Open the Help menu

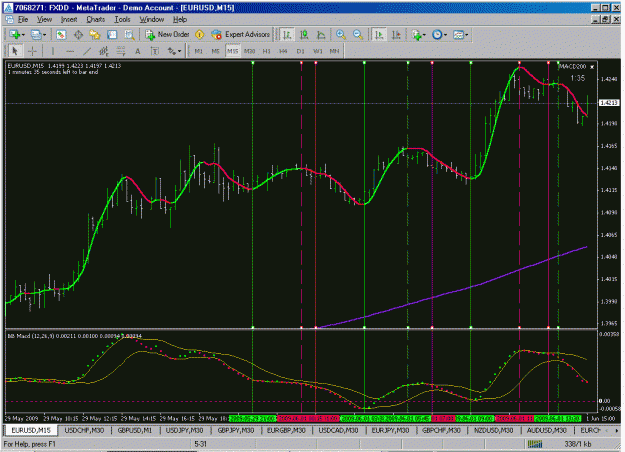pos(180,19)
